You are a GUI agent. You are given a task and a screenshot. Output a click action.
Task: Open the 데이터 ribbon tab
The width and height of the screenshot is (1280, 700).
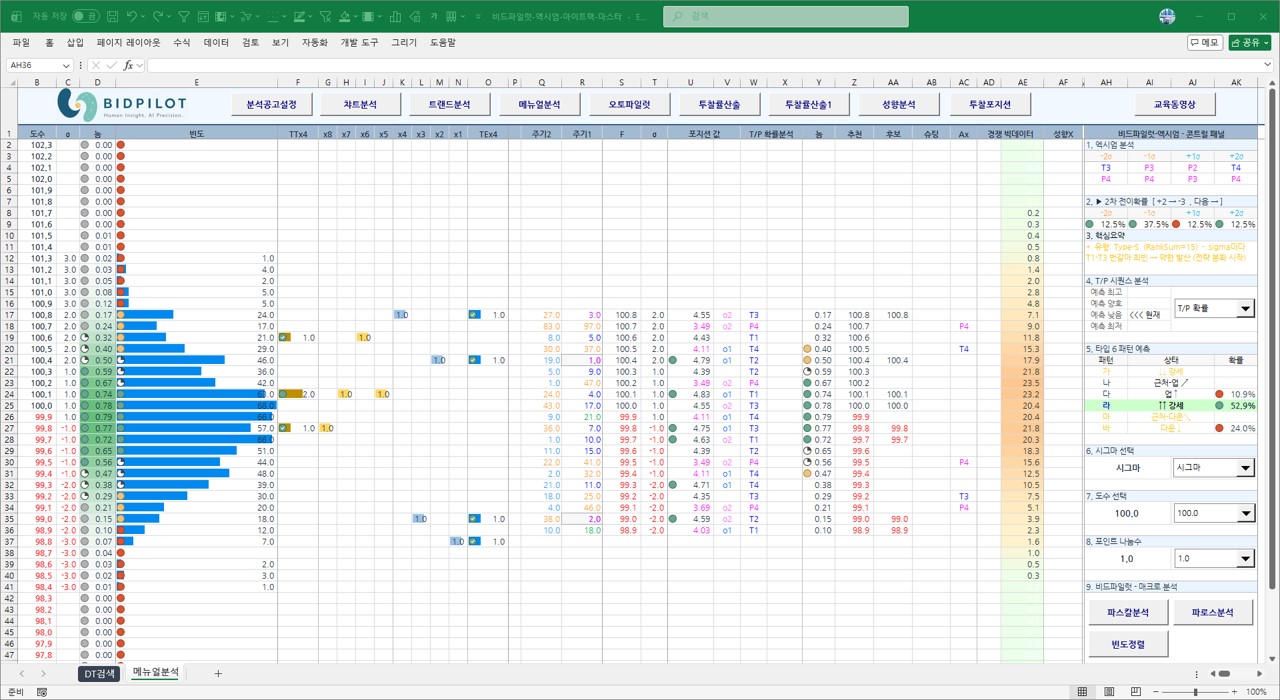point(216,42)
